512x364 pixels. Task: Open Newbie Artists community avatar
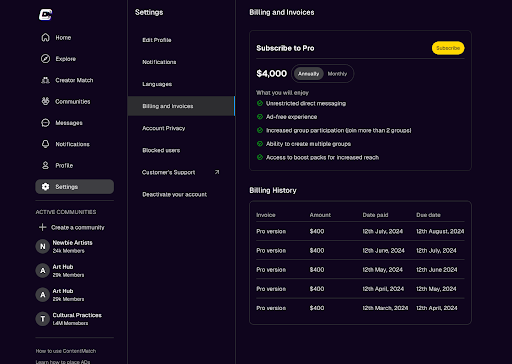(x=43, y=246)
